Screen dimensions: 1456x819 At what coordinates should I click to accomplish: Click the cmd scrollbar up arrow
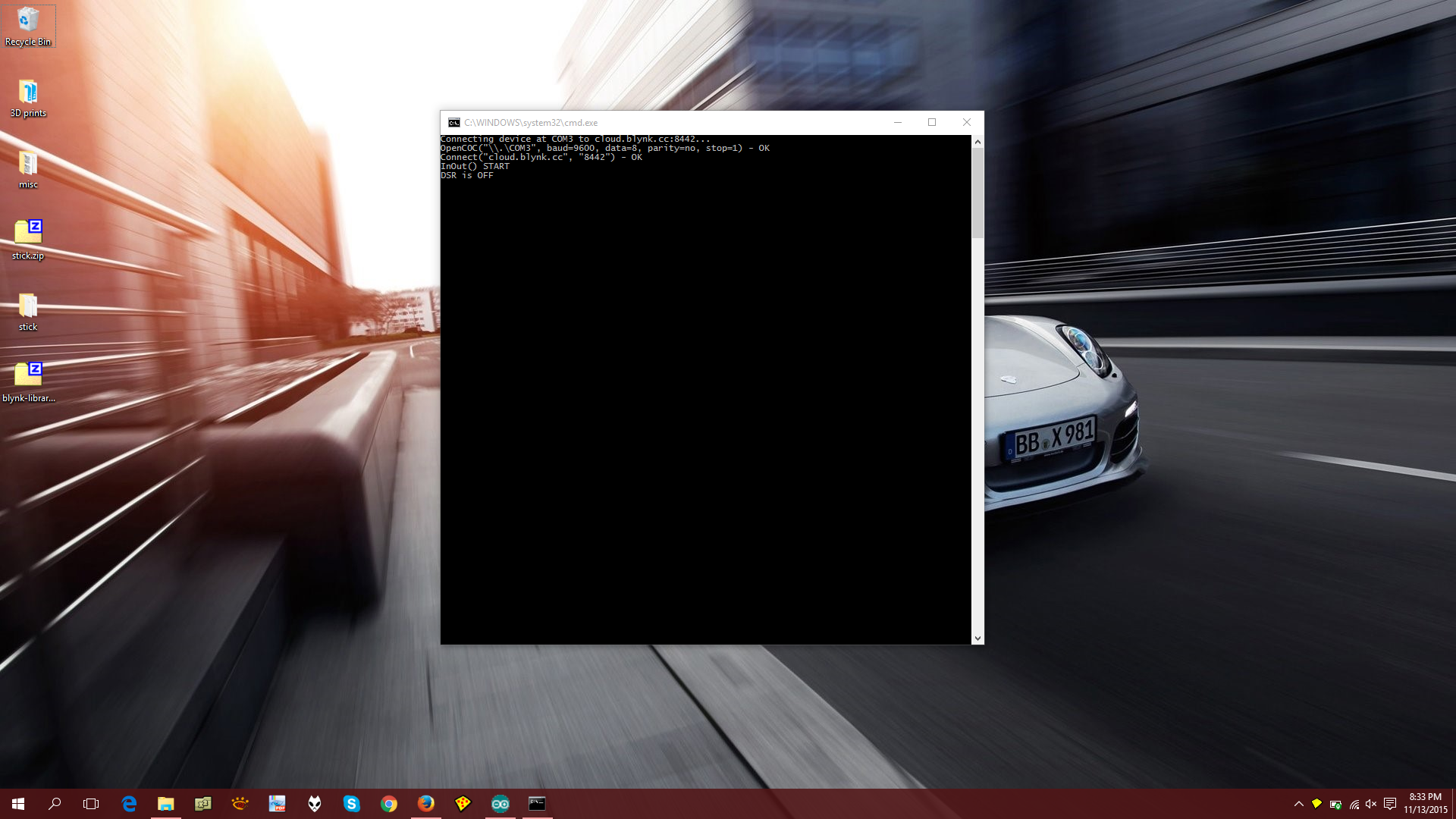click(x=977, y=142)
